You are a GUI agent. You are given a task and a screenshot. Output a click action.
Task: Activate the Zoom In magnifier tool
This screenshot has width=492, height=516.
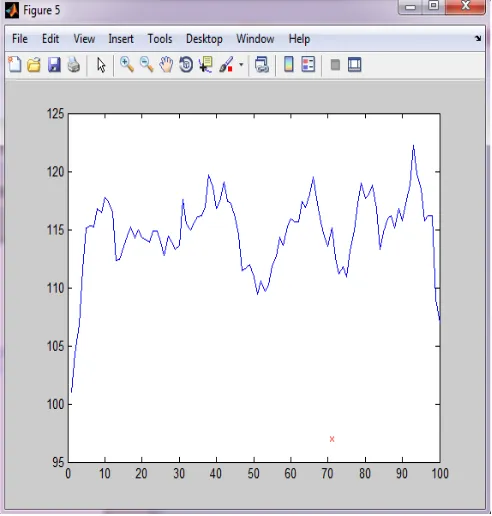127,64
